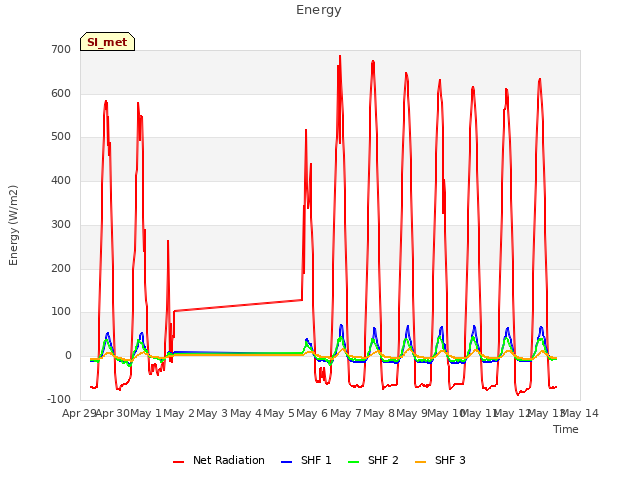Click the May 2 x-axis tick label

pyautogui.click(x=179, y=413)
